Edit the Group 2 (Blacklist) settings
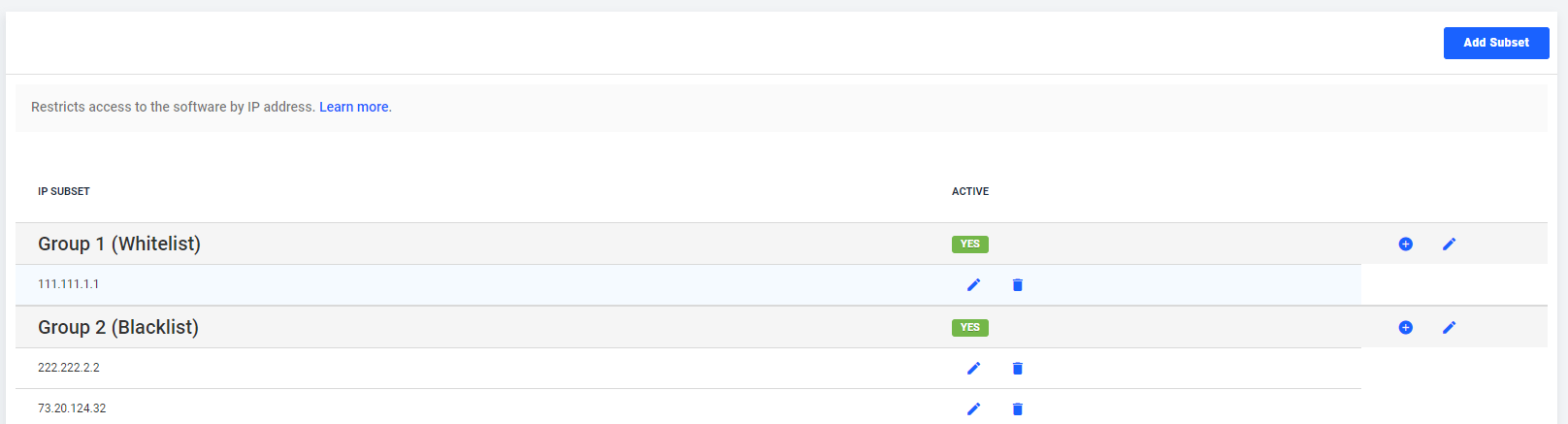The width and height of the screenshot is (1568, 424). pos(1449,327)
